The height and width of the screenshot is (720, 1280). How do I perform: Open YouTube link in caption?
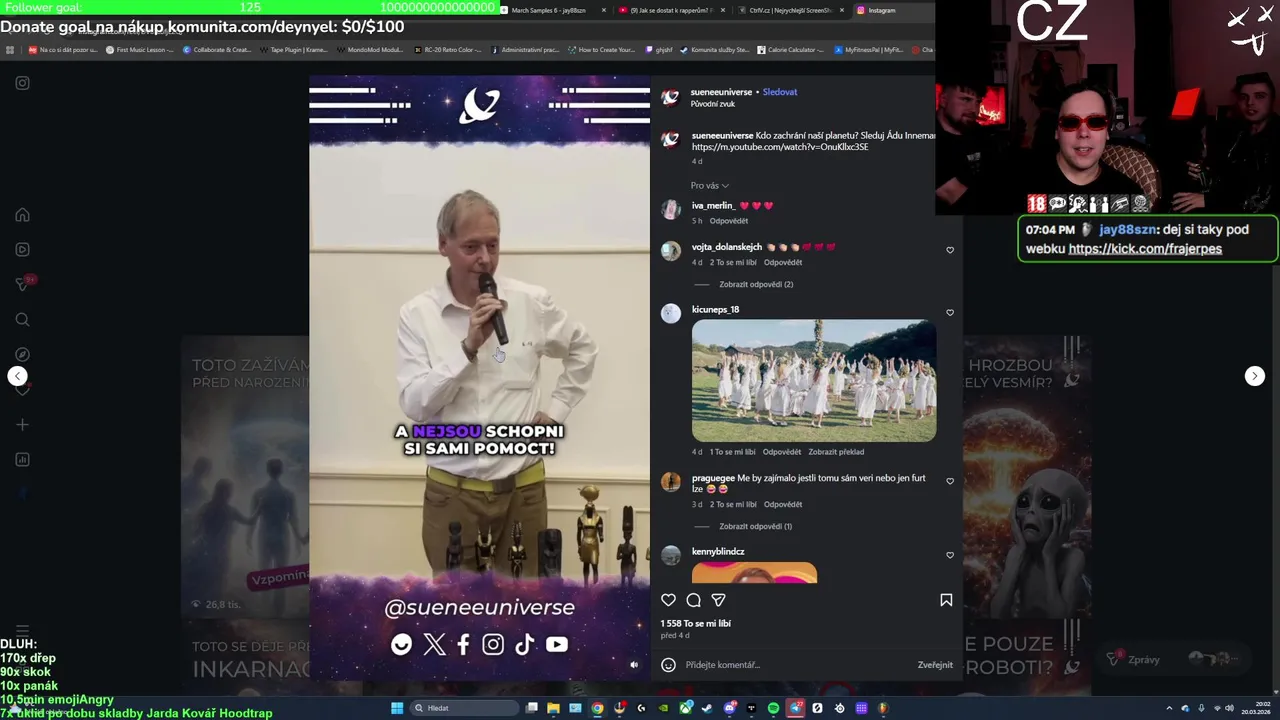click(x=780, y=147)
